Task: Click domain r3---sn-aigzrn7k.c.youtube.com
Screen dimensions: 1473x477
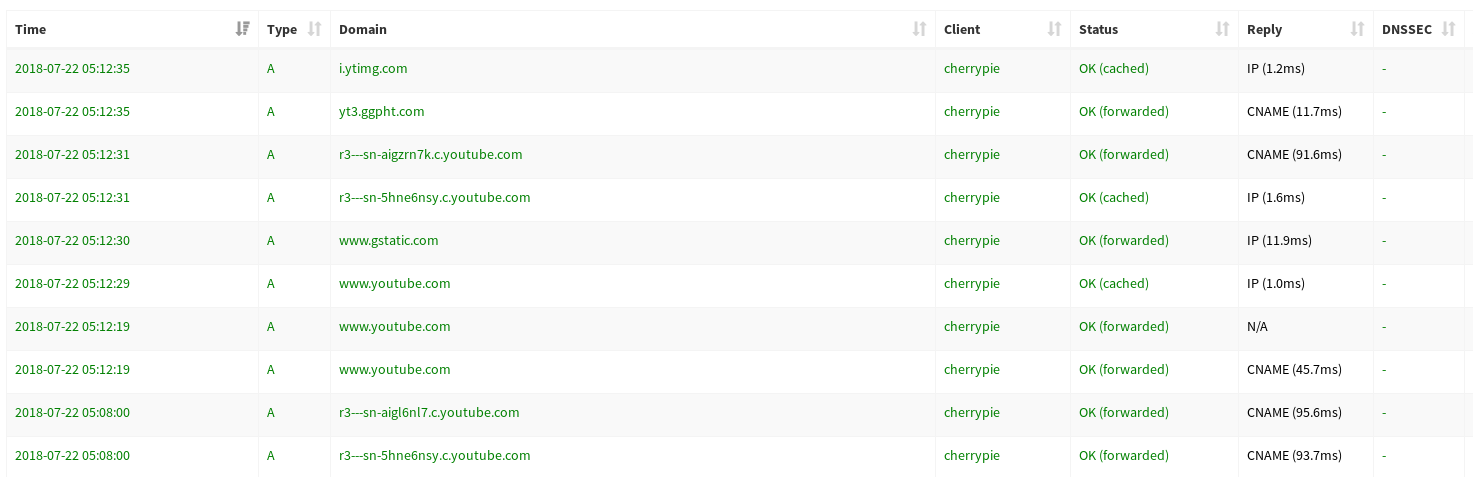Action: click(430, 155)
